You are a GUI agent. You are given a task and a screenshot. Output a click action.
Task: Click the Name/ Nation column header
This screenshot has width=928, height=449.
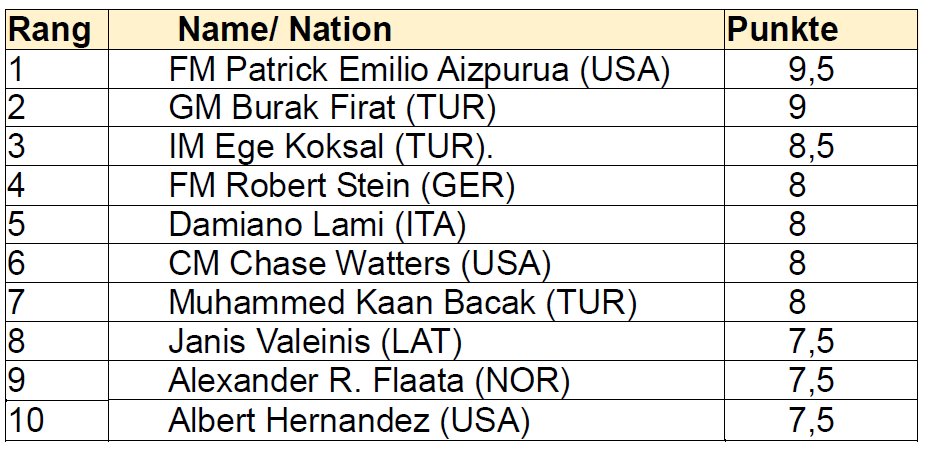(x=285, y=31)
